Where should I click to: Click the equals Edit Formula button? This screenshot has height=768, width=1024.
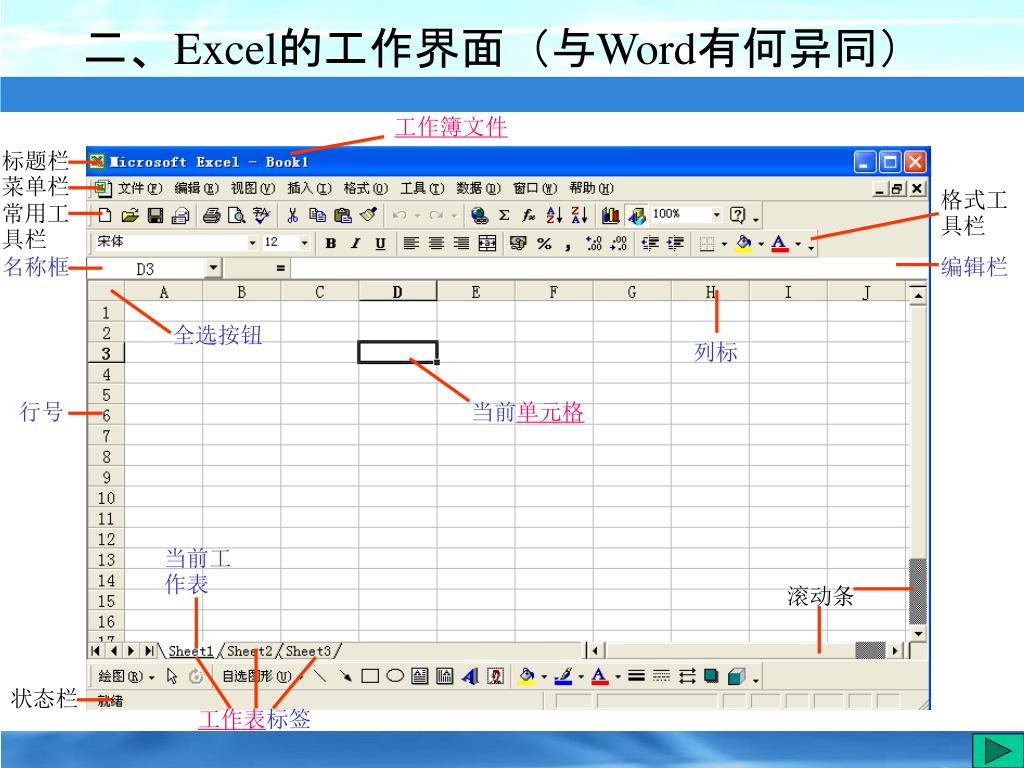[x=281, y=268]
